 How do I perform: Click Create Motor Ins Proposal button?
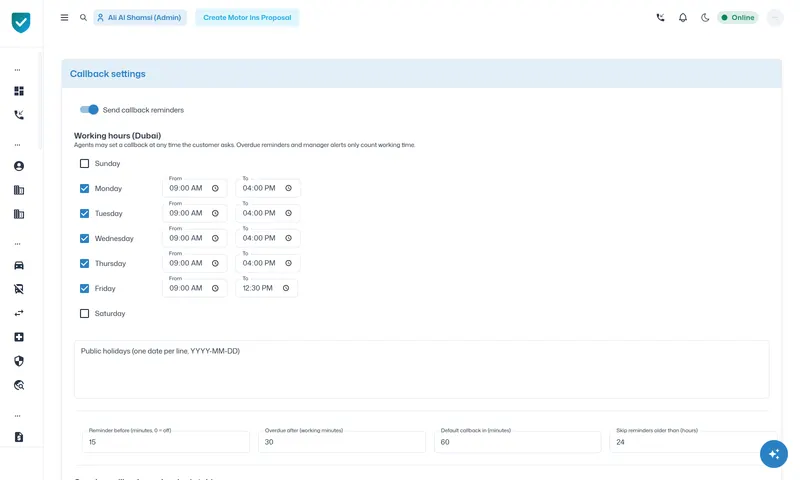pyautogui.click(x=247, y=17)
